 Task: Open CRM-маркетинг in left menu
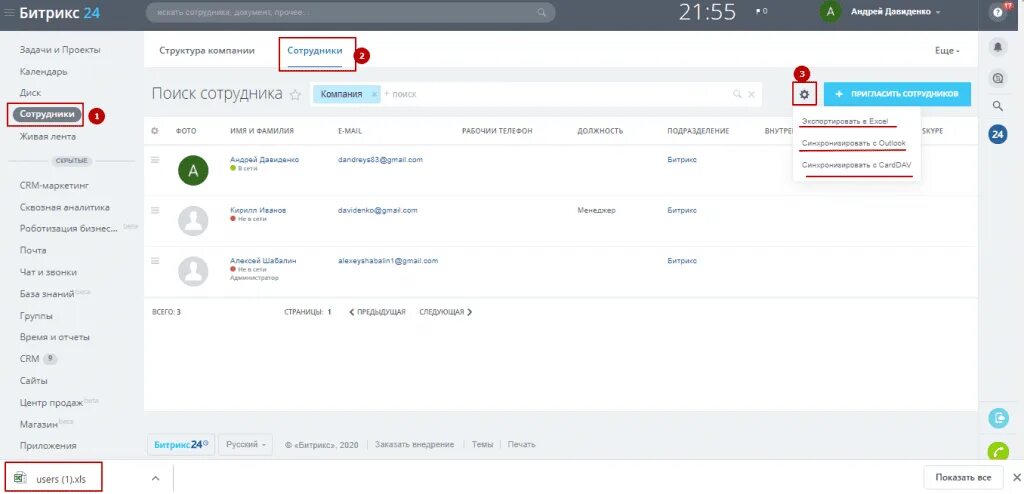tap(55, 186)
